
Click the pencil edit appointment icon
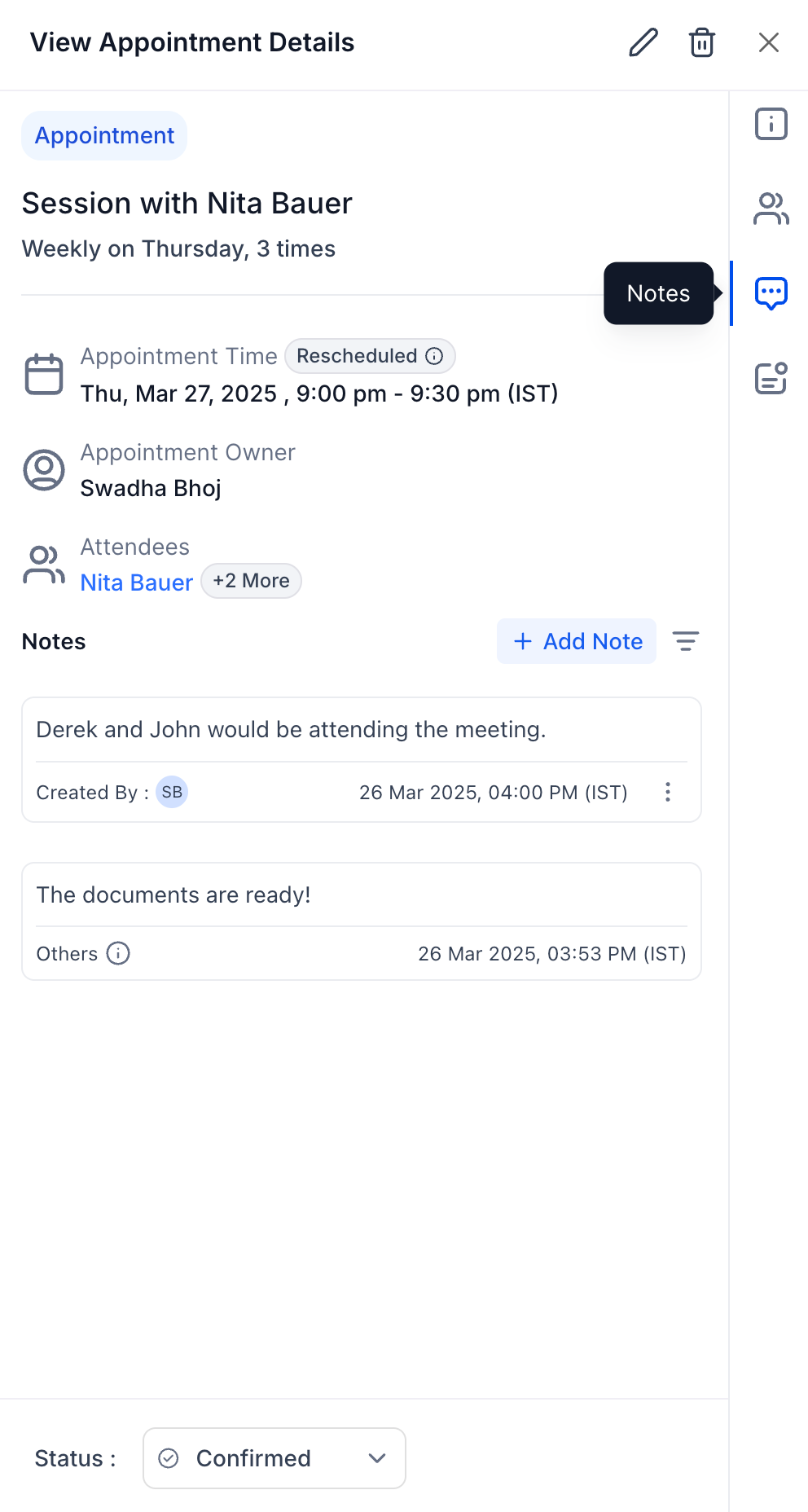tap(643, 42)
